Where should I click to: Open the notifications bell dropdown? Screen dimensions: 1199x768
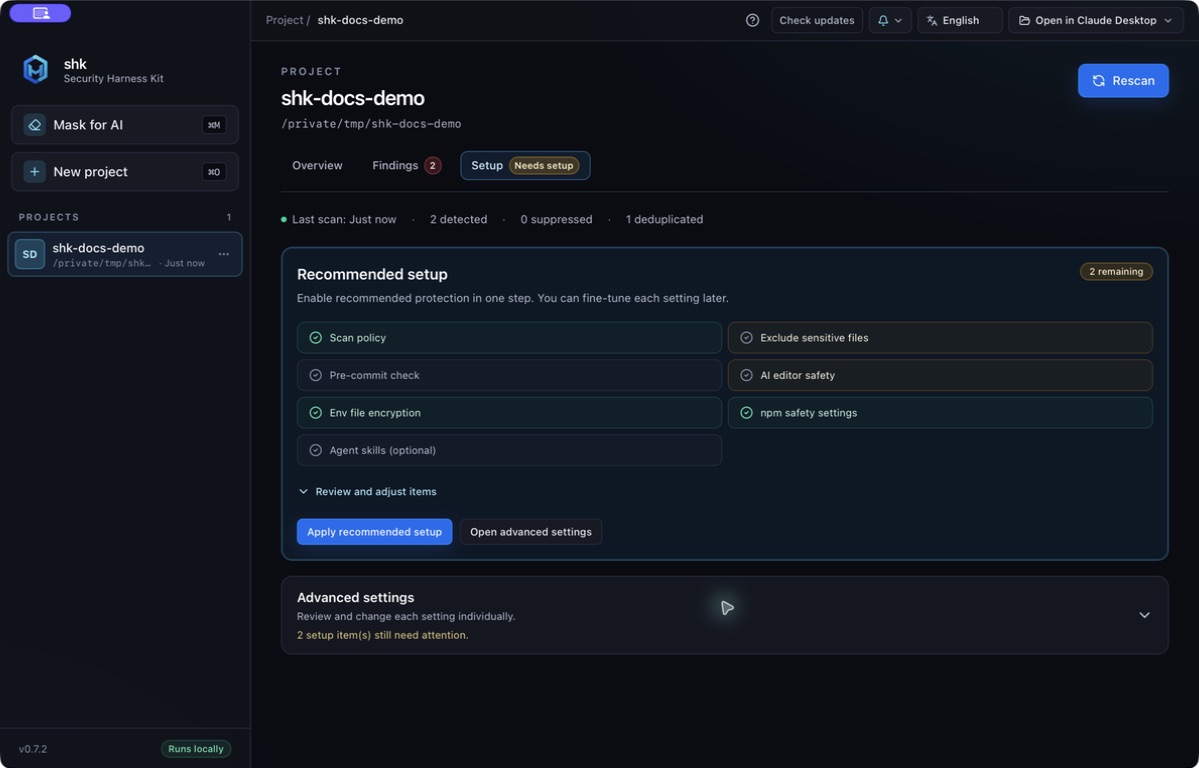889,21
